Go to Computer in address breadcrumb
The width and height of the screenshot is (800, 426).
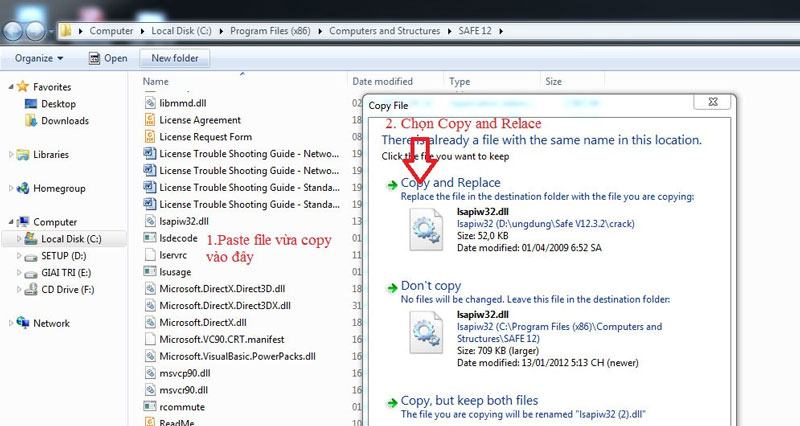pyautogui.click(x=111, y=31)
